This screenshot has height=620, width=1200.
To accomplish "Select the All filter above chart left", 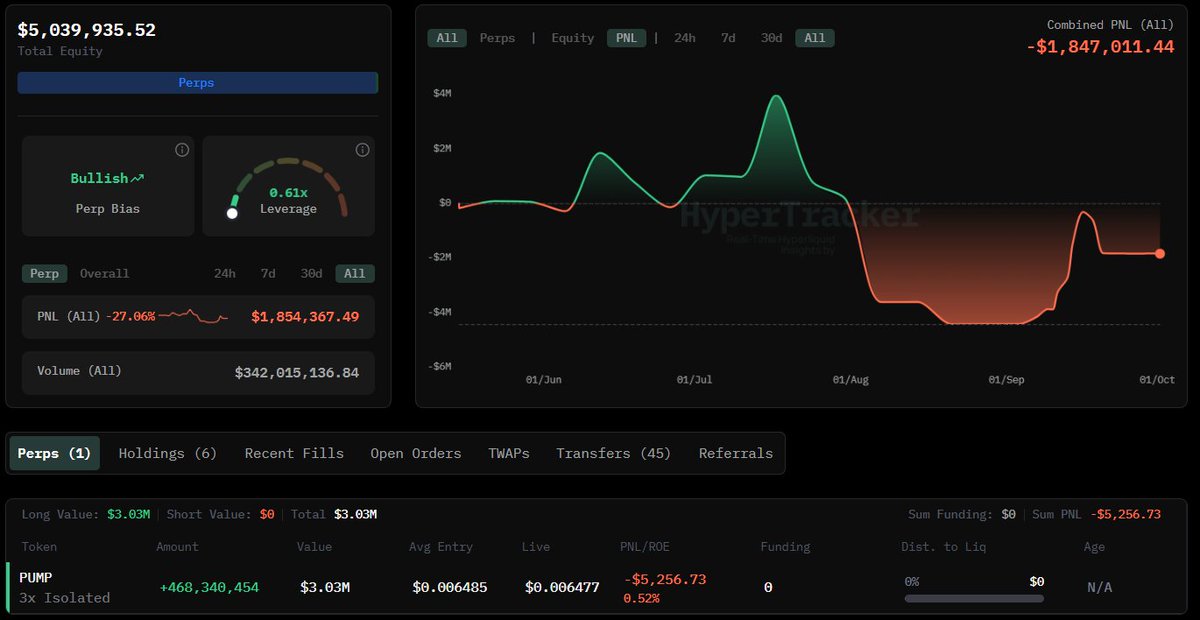I will (x=447, y=38).
